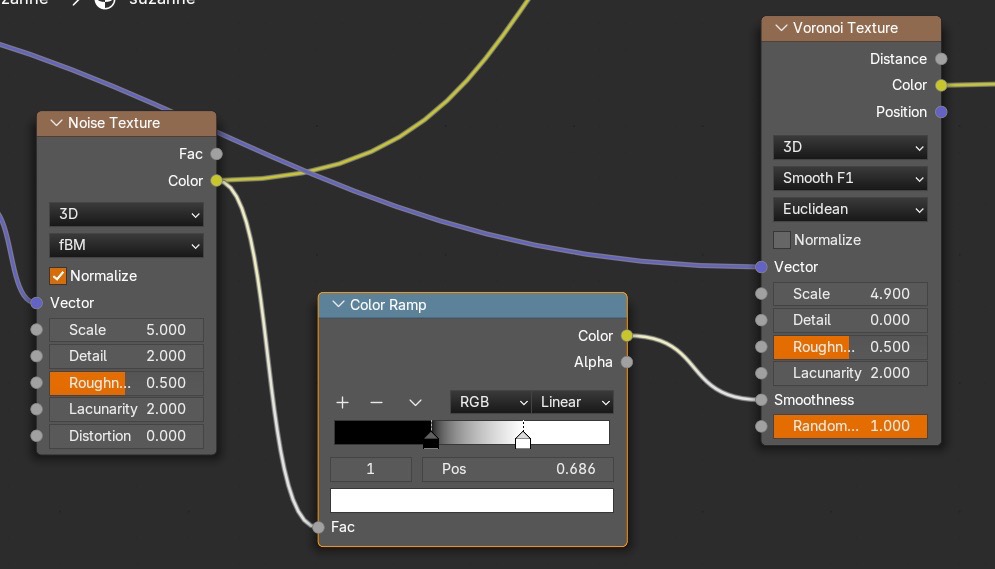Click Color Ramp Color output socket
This screenshot has height=569, width=995.
(626, 336)
